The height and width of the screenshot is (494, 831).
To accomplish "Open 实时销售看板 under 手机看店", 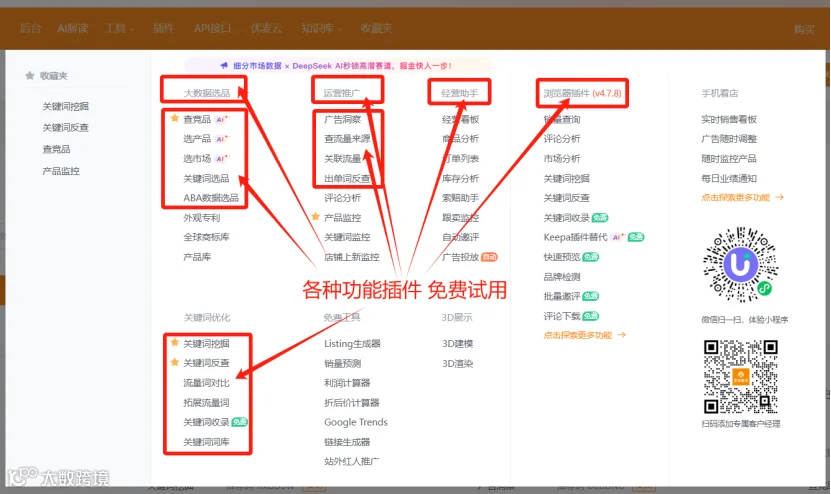I will 729,120.
